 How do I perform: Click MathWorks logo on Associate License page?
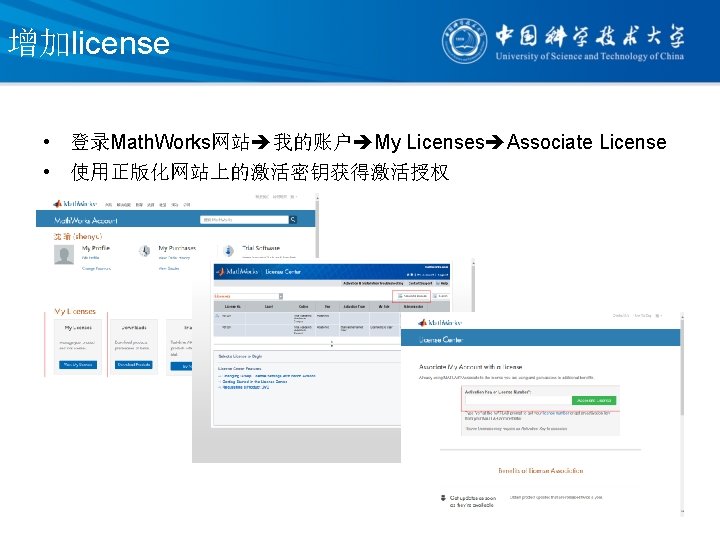coord(440,322)
